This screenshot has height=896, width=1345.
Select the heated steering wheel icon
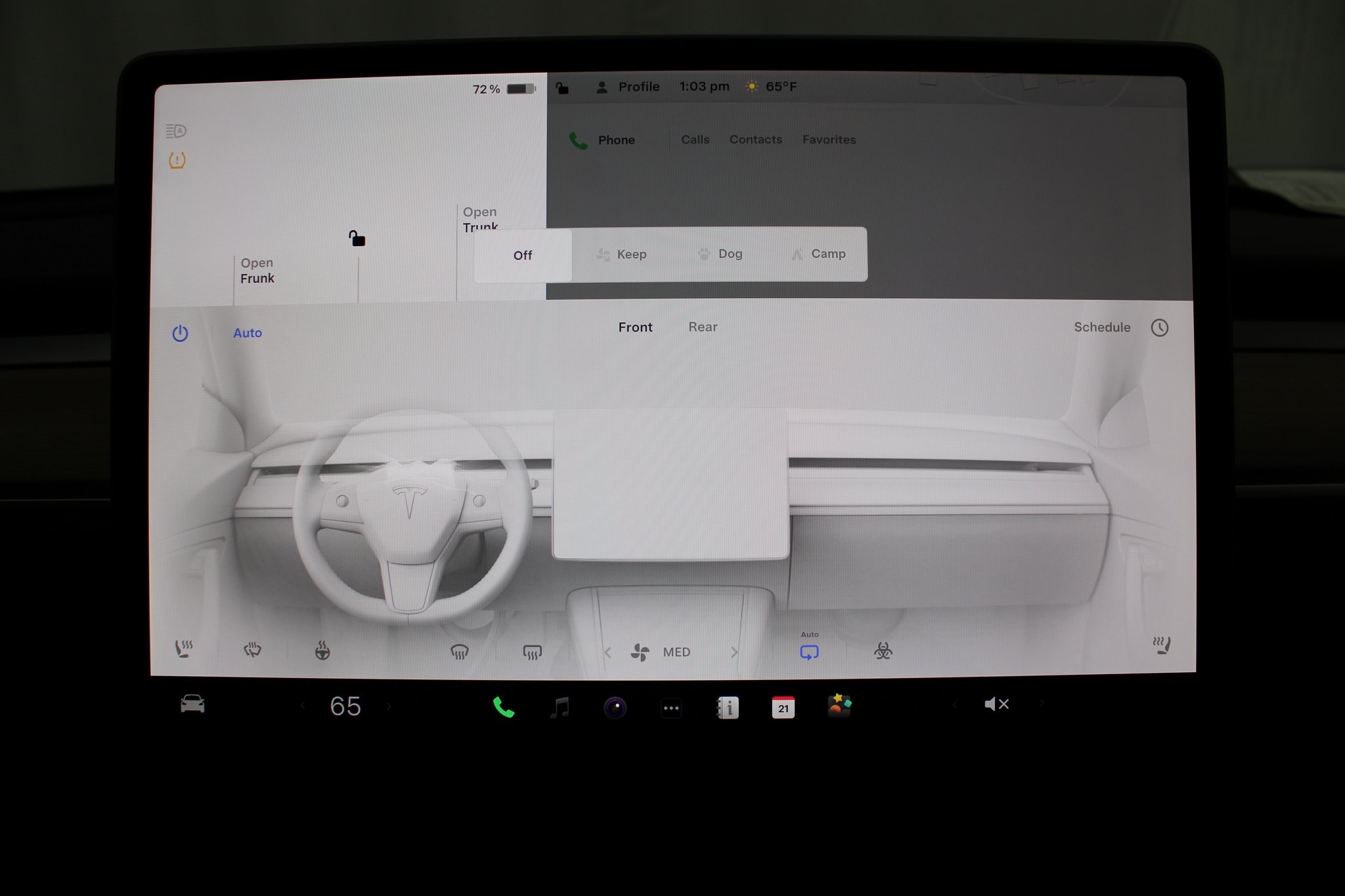coord(322,650)
